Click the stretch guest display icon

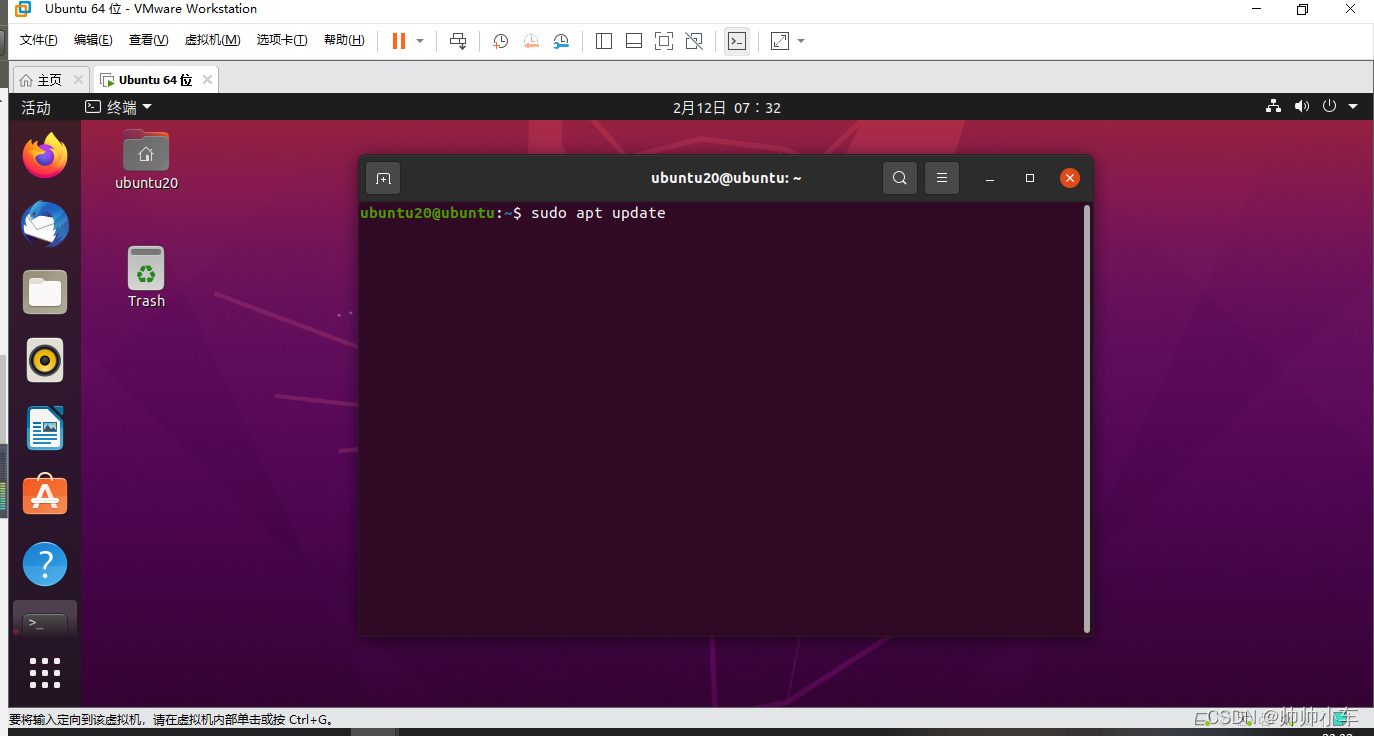click(x=780, y=41)
